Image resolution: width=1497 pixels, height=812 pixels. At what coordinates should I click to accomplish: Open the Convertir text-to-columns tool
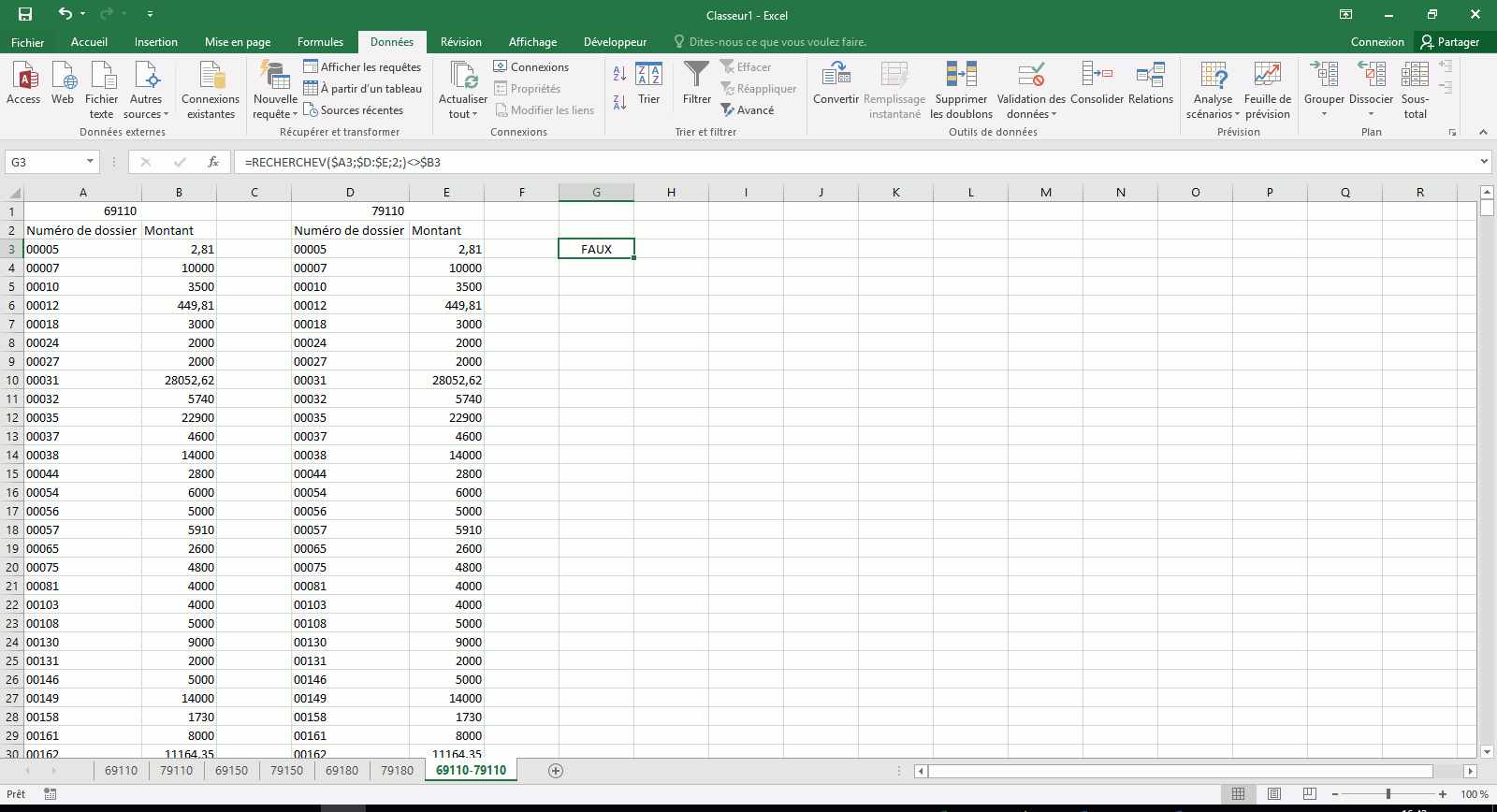[x=836, y=77]
